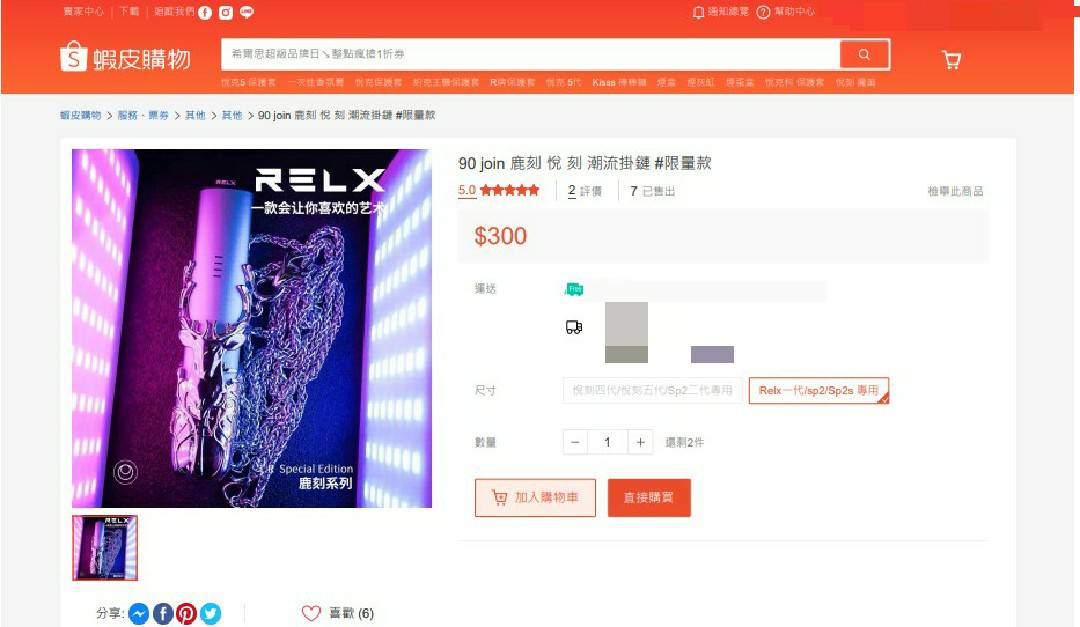Screen dimensions: 1080x627
Task: Click the orange search magnifier button
Action: (864, 54)
